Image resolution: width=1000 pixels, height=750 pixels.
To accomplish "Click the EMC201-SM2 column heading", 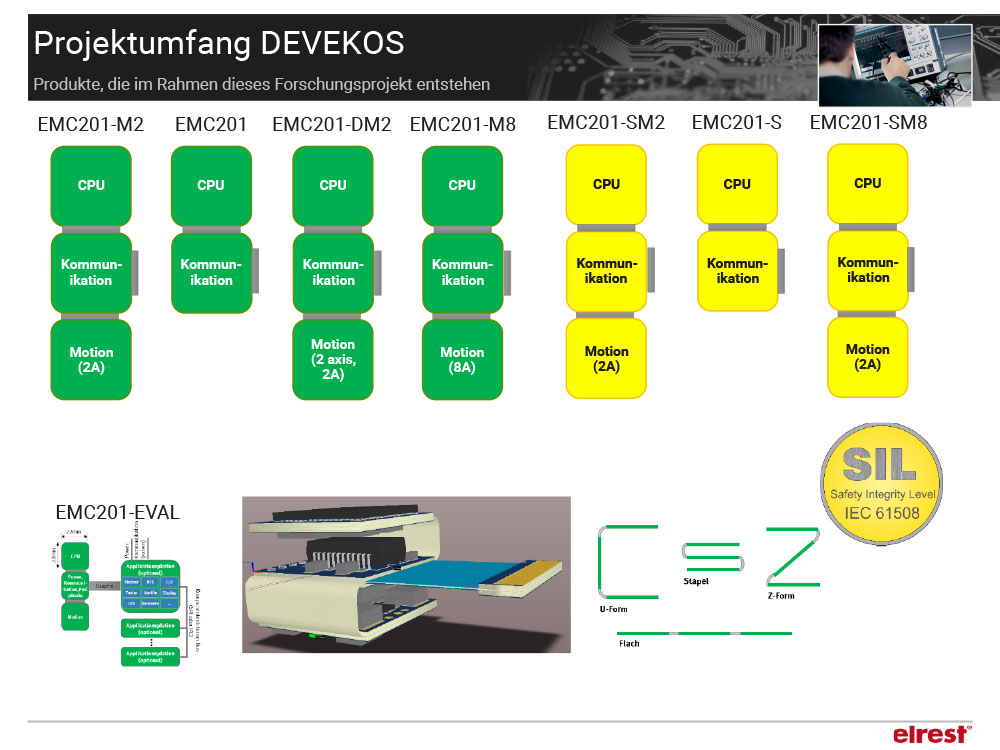I will (606, 123).
